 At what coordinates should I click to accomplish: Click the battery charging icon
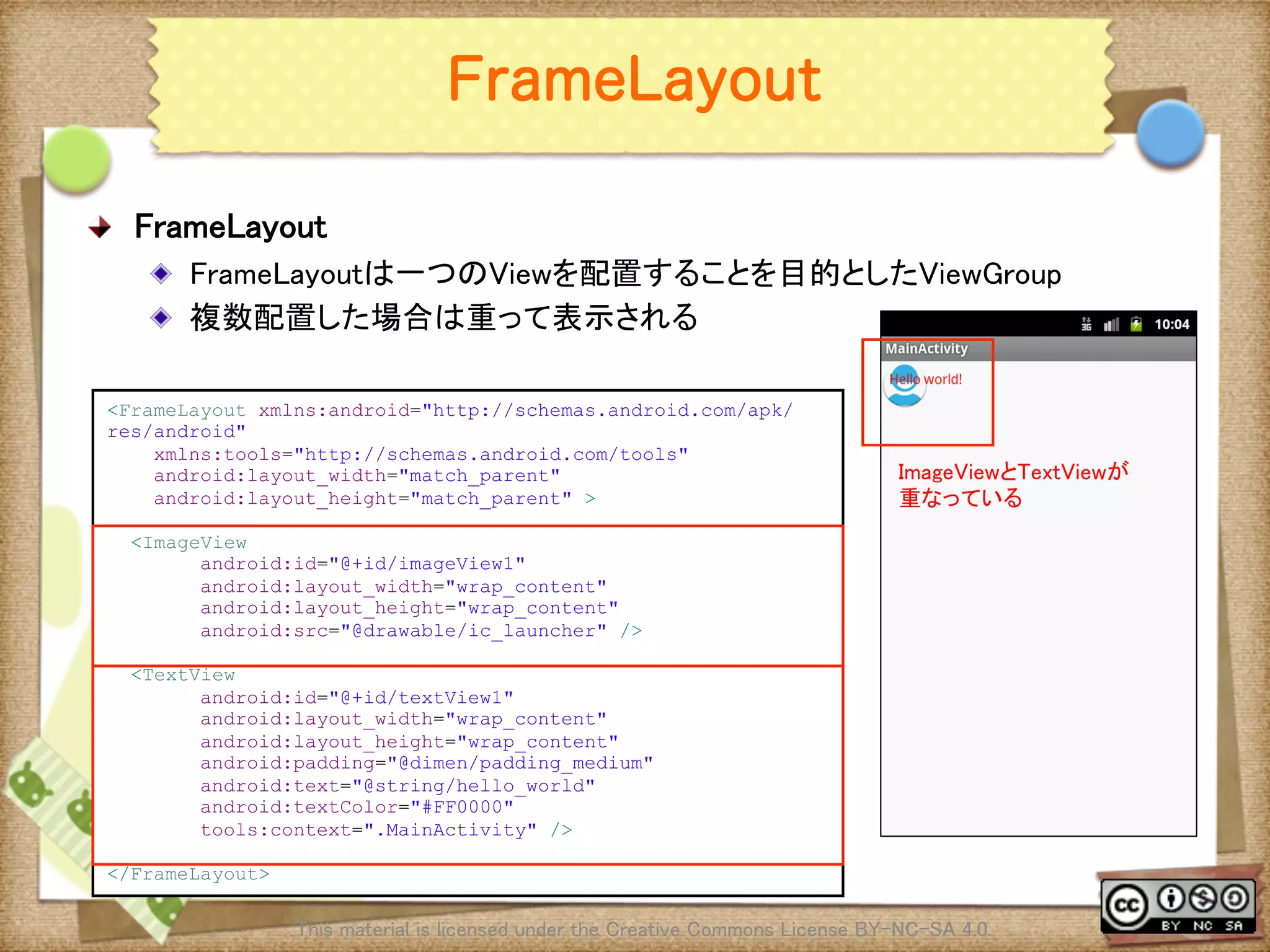point(1136,324)
